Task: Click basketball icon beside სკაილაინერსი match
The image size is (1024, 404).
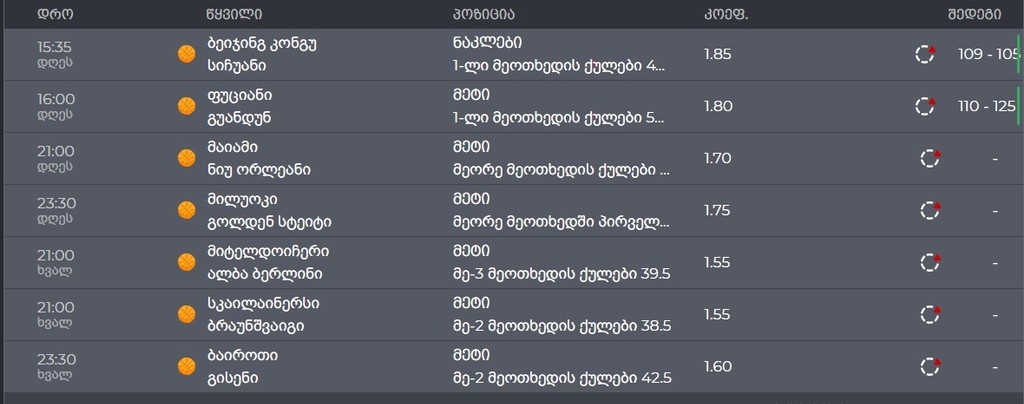Action: coord(185,314)
